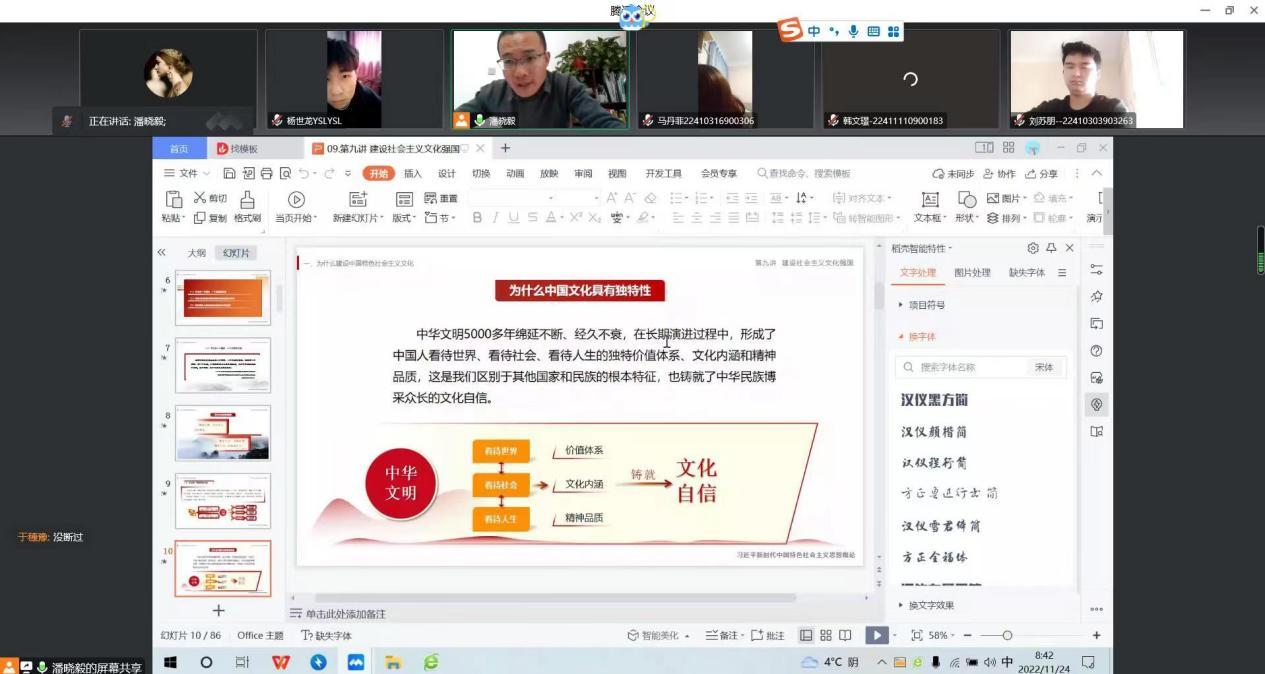Select the 汉仪黑方简 font option
Screen dimensions: 1265x674
tap(934, 400)
